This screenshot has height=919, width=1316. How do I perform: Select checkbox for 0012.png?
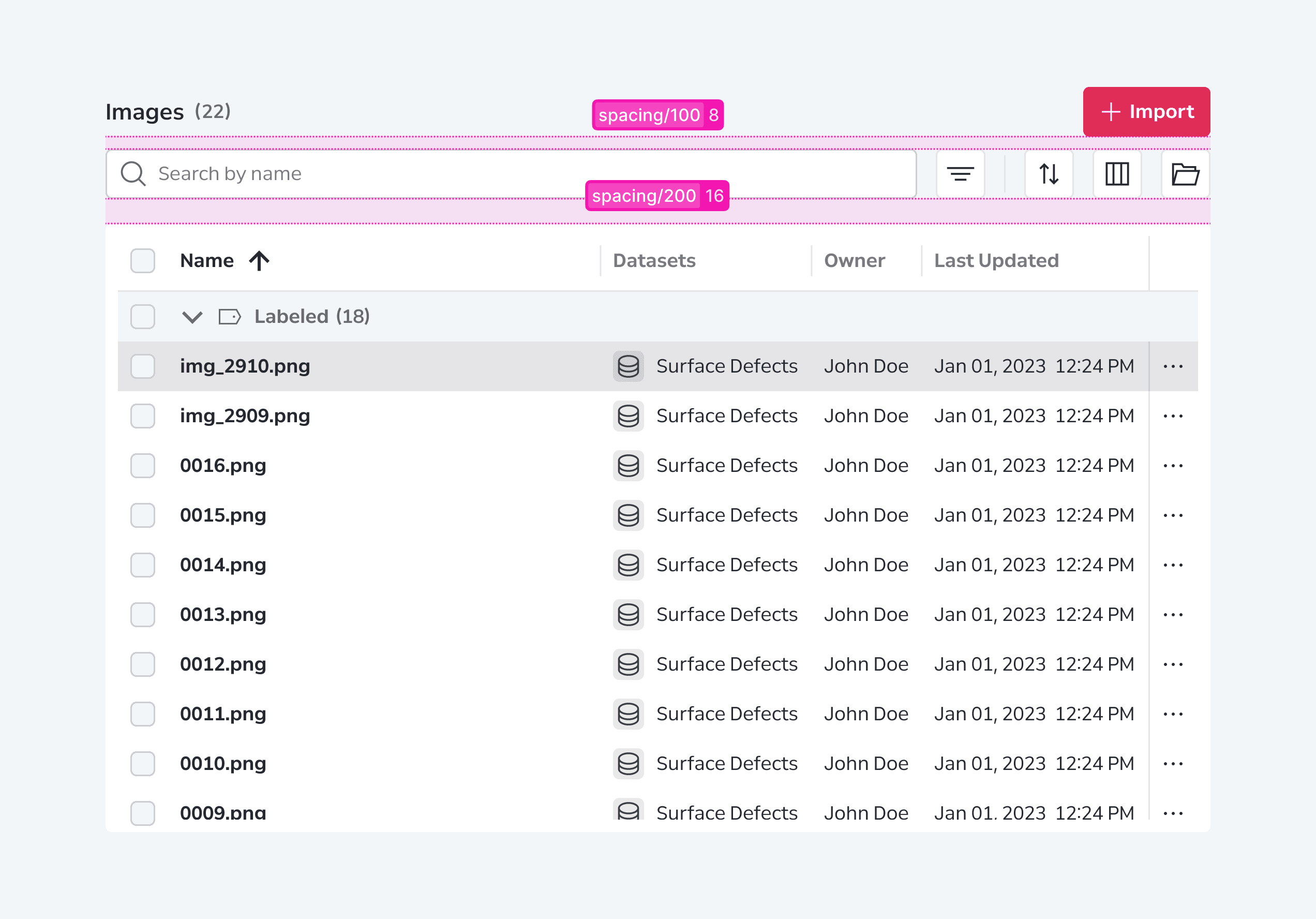coord(143,664)
